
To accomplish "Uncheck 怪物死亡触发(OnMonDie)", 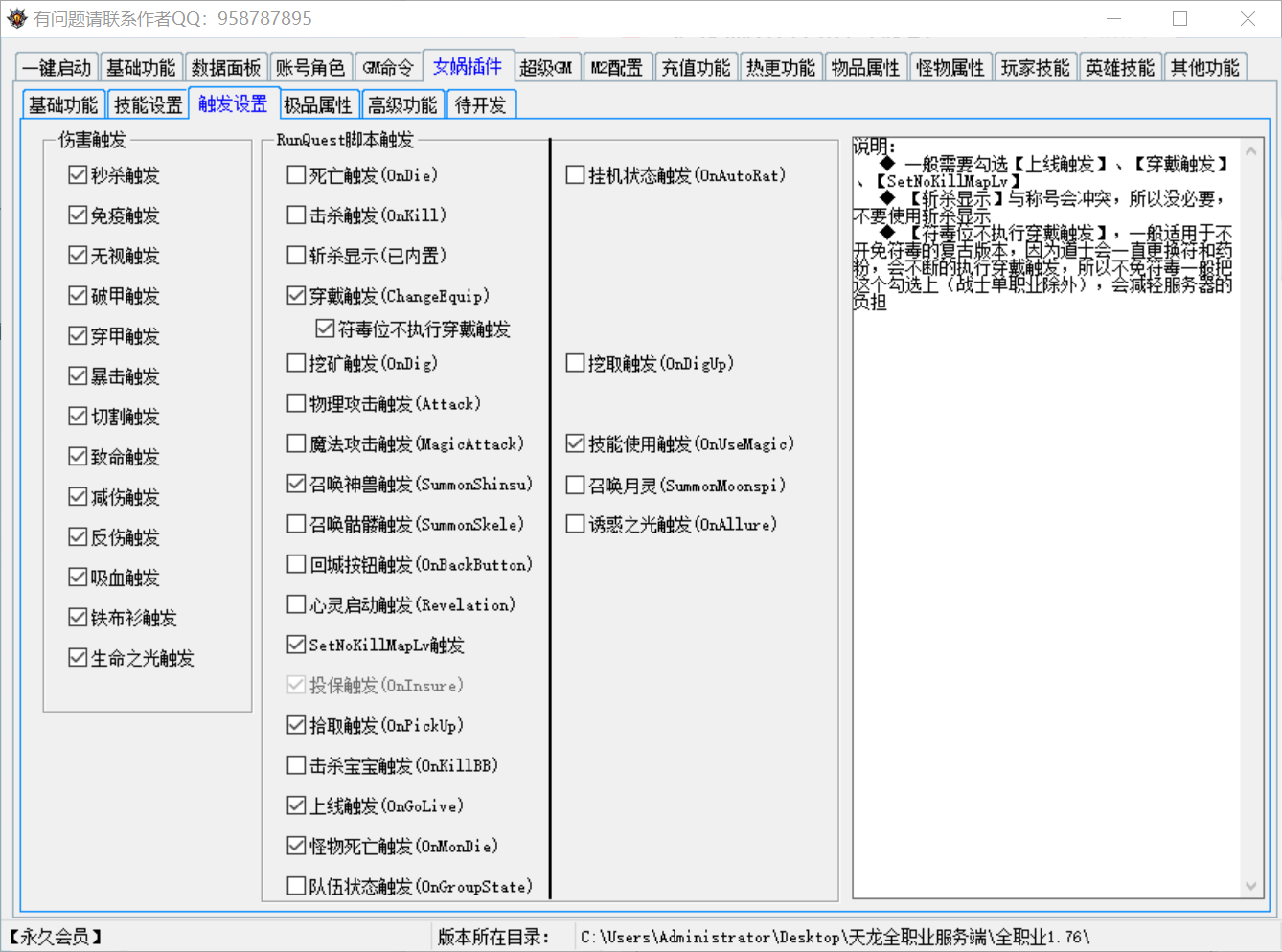I will click(393, 847).
